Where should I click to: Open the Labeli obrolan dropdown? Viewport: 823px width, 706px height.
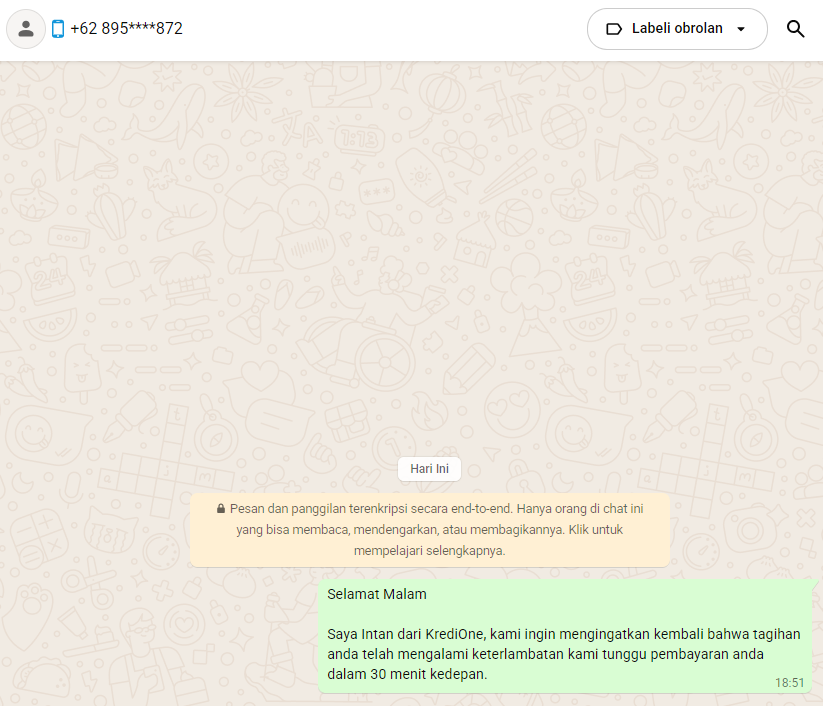click(x=677, y=29)
